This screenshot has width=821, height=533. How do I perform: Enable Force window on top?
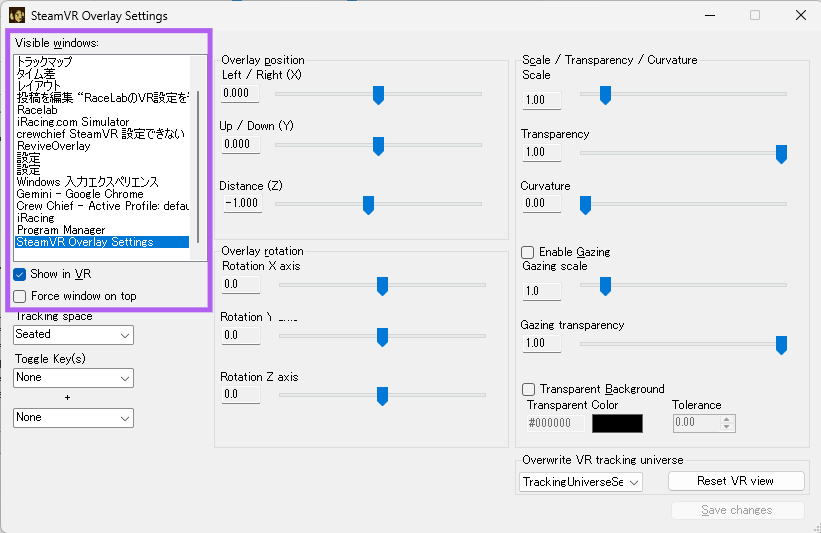coord(20,296)
